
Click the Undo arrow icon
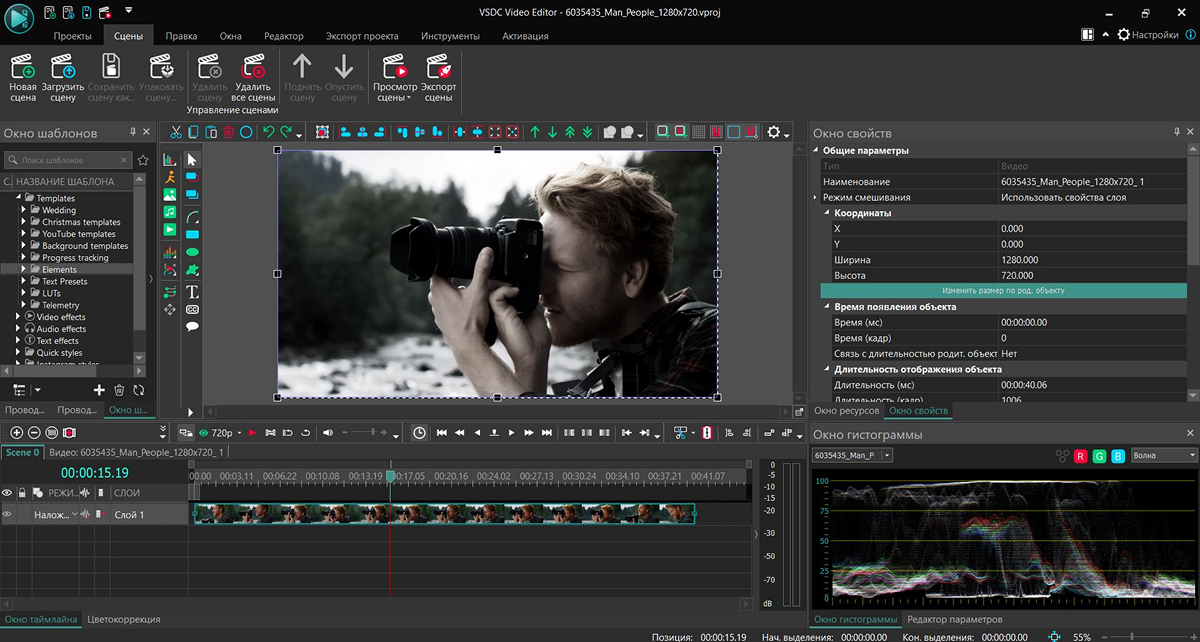pyautogui.click(x=267, y=132)
